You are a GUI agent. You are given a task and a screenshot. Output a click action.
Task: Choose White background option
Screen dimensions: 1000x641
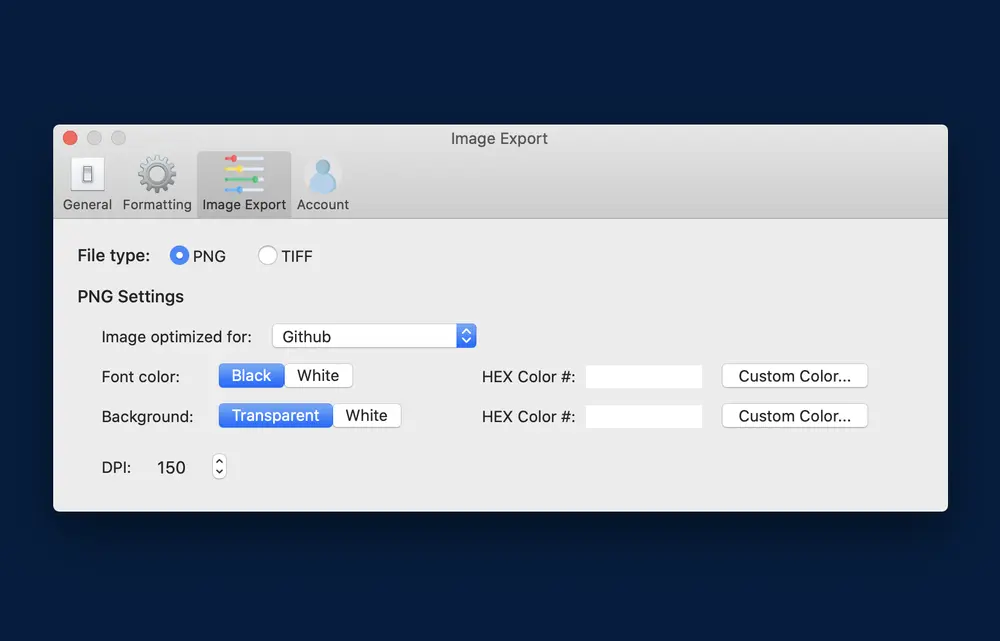[366, 416]
